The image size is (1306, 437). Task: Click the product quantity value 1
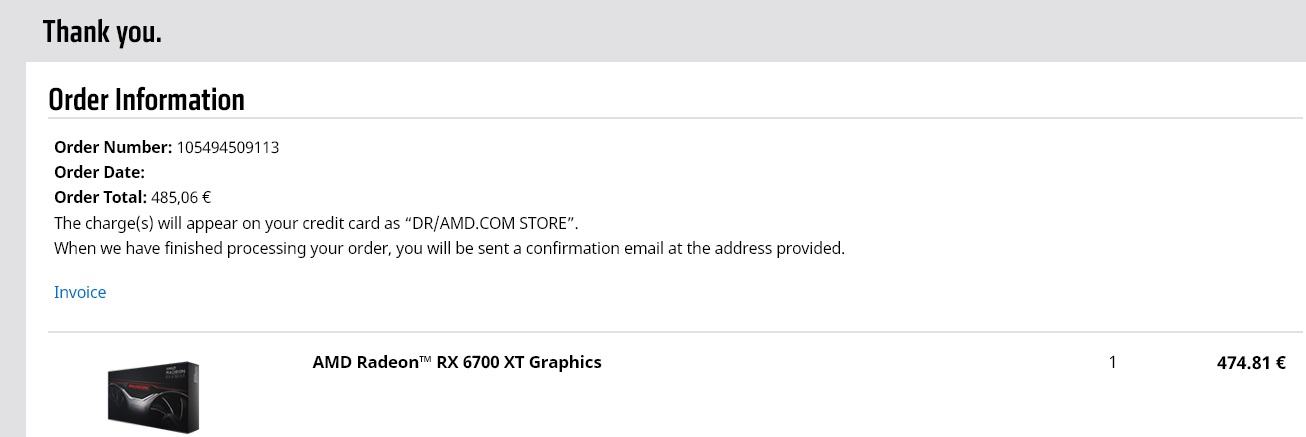(1112, 362)
